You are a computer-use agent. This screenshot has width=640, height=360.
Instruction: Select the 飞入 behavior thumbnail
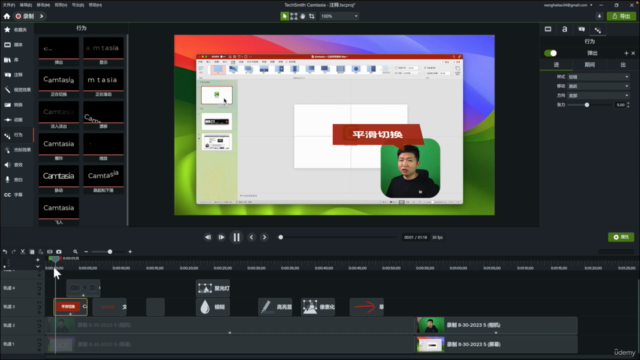[x=59, y=211]
